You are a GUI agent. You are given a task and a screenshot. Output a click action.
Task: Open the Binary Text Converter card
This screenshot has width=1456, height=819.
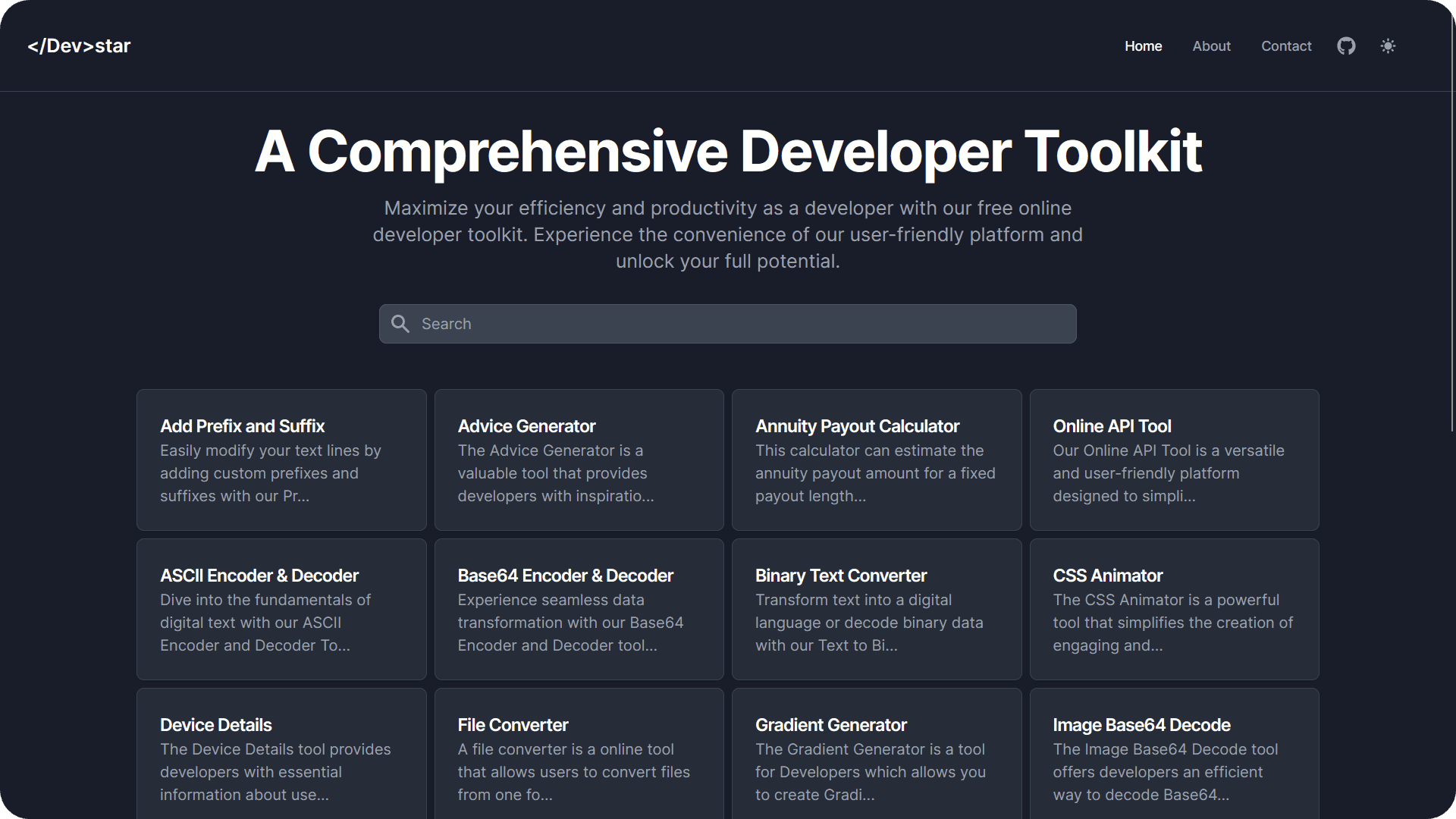877,609
